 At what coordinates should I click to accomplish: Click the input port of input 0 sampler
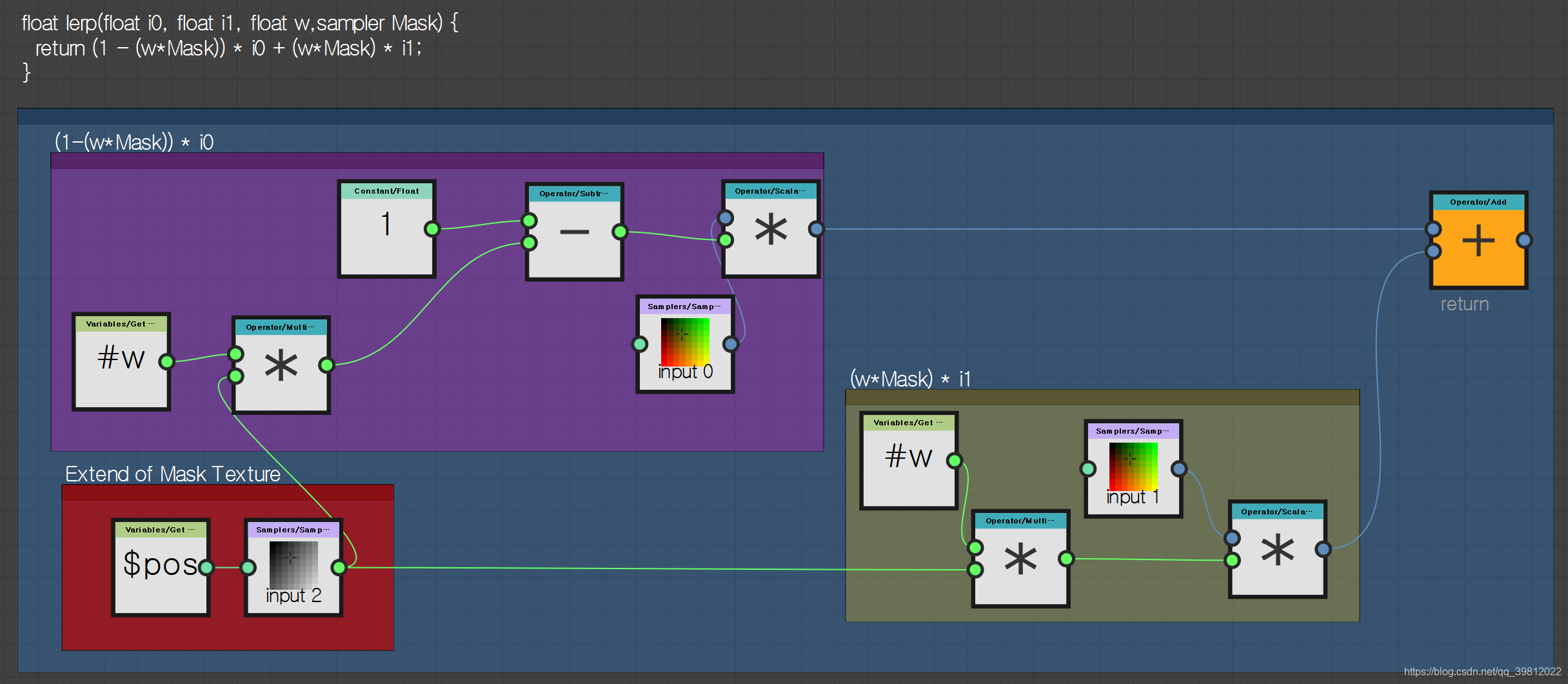tap(640, 345)
